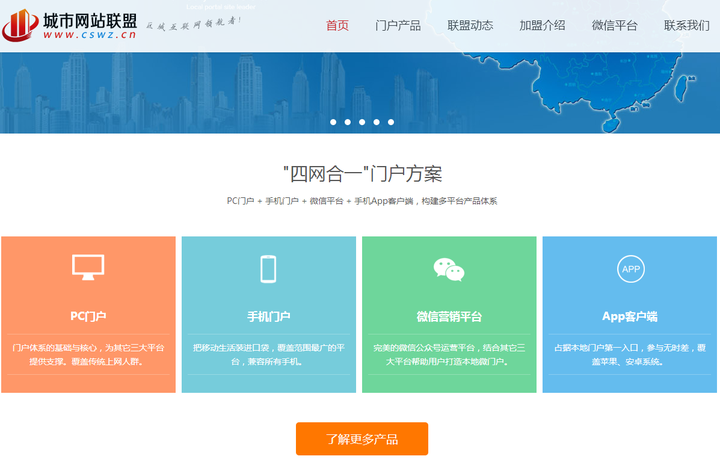
Task: Click the App客户端 card title
Action: coord(630,316)
